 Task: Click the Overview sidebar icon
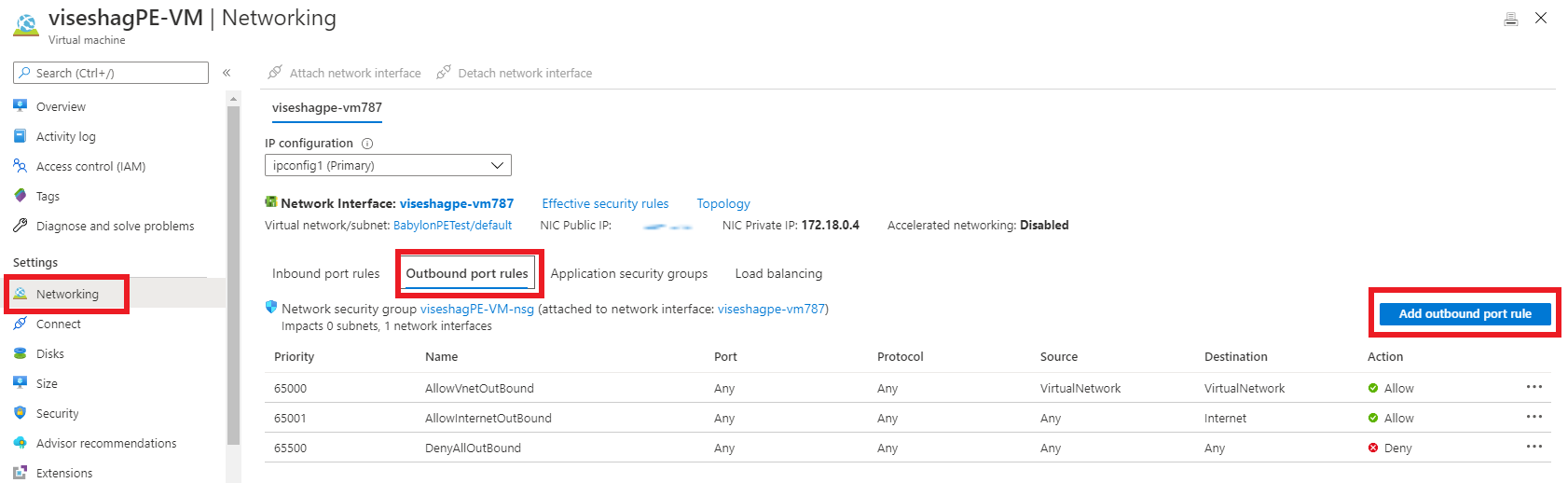21,106
